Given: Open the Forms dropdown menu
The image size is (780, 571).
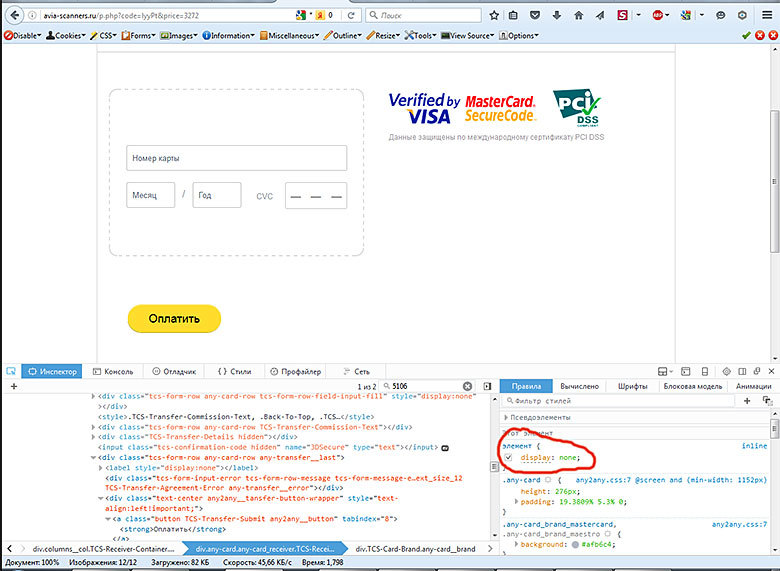Looking at the screenshot, I should point(138,35).
